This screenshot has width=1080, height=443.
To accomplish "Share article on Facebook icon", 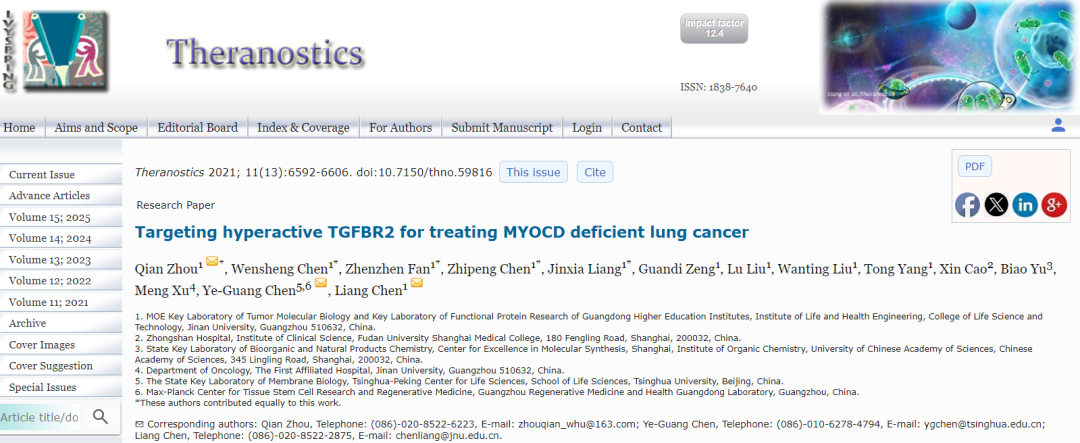I will point(967,205).
